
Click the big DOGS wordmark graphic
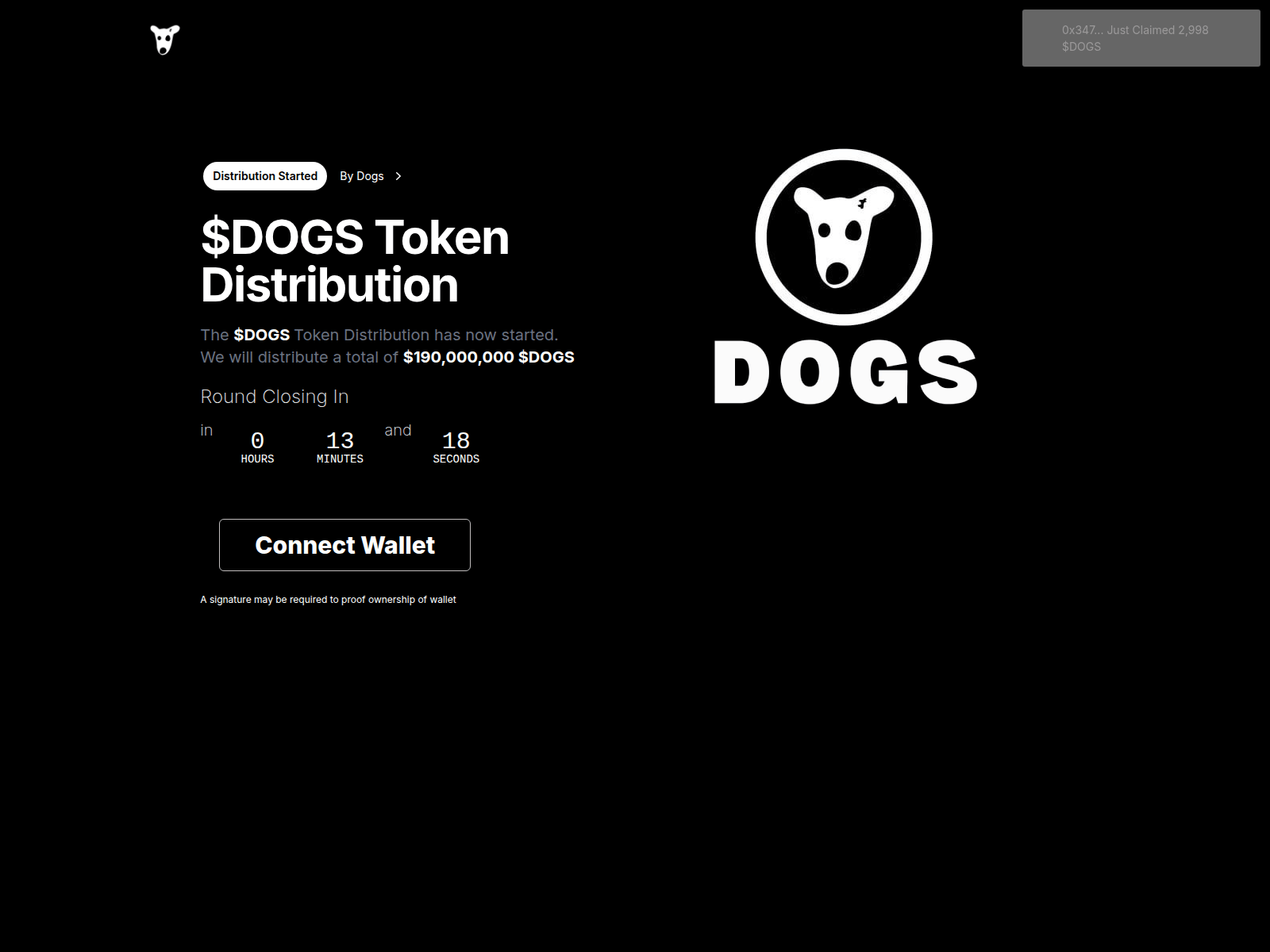click(845, 372)
